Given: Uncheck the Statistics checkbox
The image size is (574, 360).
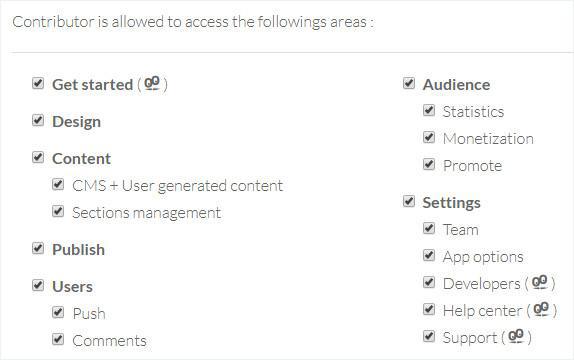Looking at the screenshot, I should tap(429, 110).
